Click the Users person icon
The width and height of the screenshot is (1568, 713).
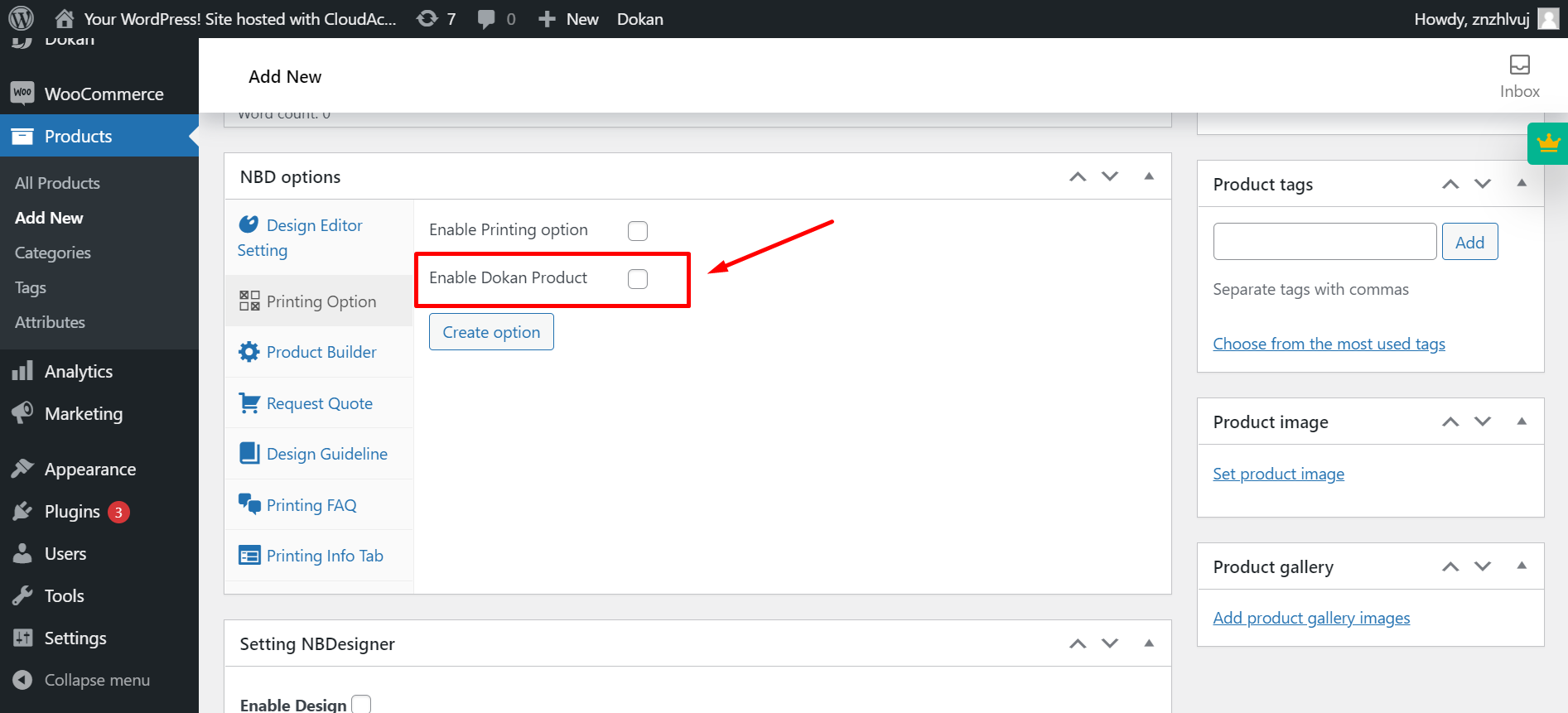22,553
